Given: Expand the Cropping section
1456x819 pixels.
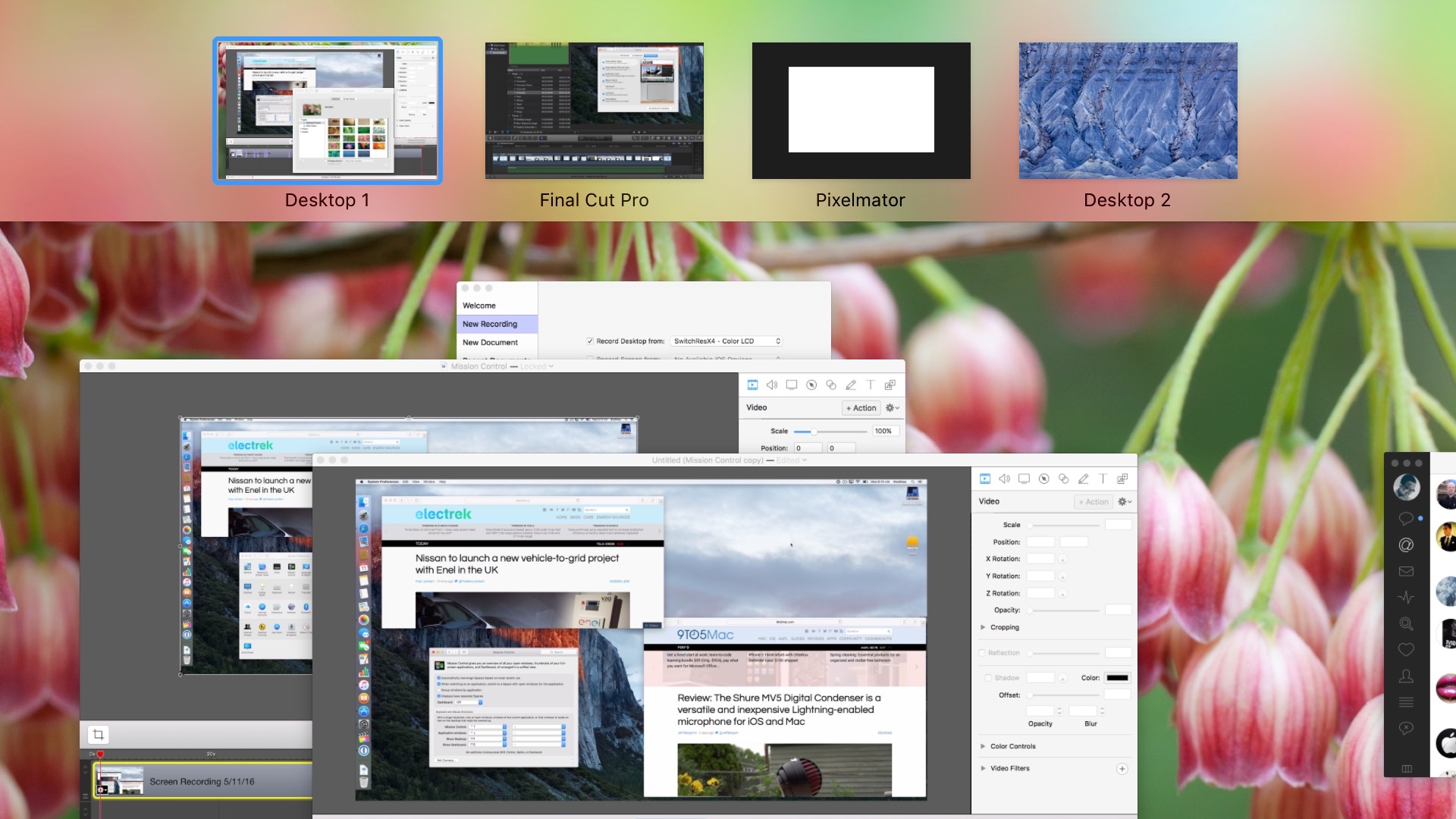Looking at the screenshot, I should (983, 627).
